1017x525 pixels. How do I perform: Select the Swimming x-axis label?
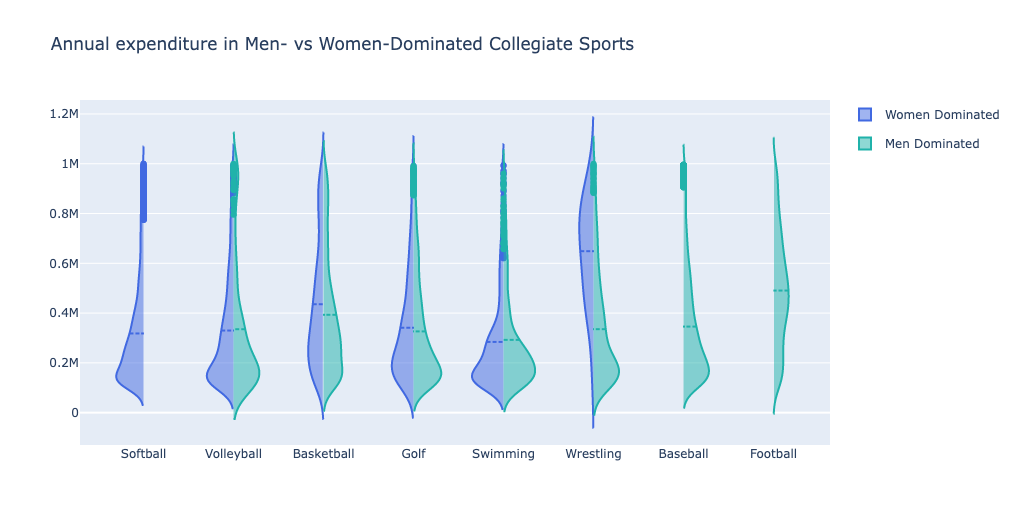coord(503,454)
